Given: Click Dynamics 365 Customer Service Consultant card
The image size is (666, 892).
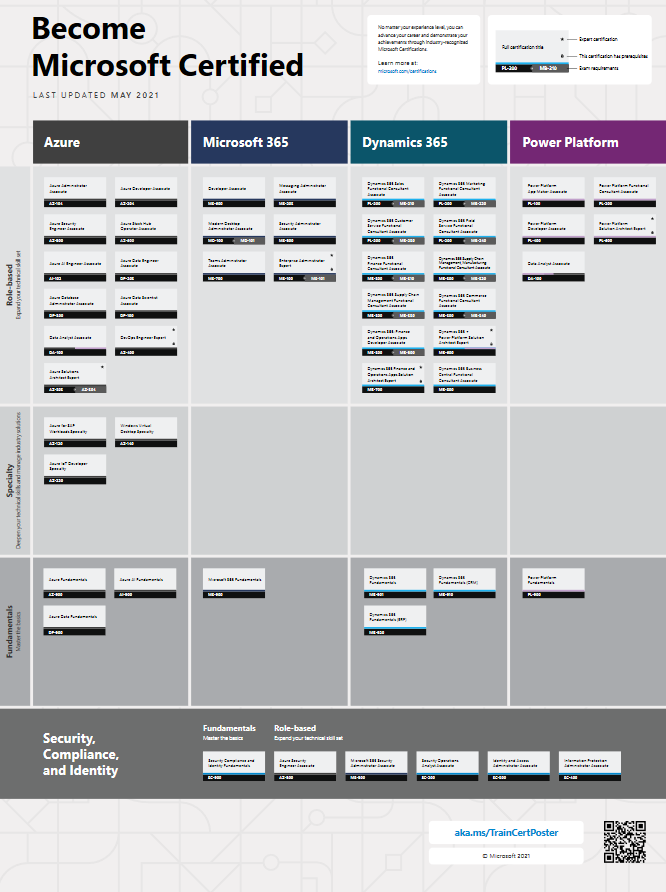Looking at the screenshot, I should point(393,229).
